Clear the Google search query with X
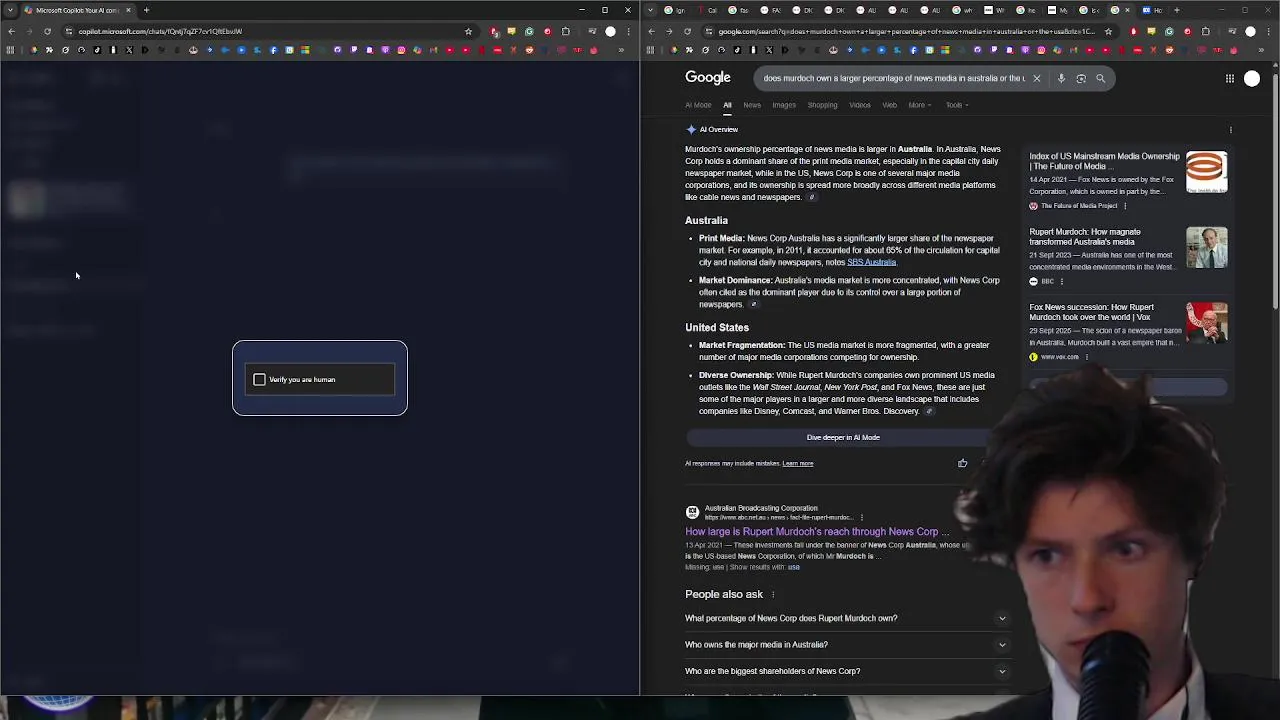1280x720 pixels. click(x=1036, y=78)
